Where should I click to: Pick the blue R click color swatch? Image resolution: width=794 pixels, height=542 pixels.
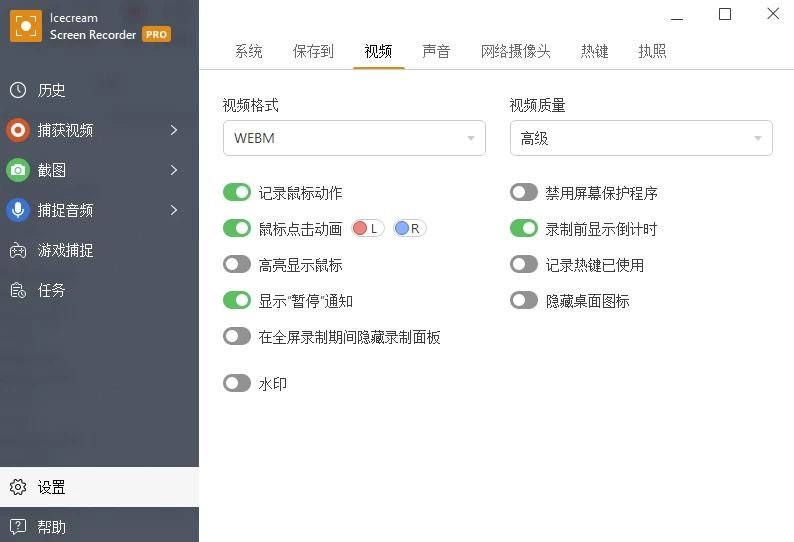point(402,229)
